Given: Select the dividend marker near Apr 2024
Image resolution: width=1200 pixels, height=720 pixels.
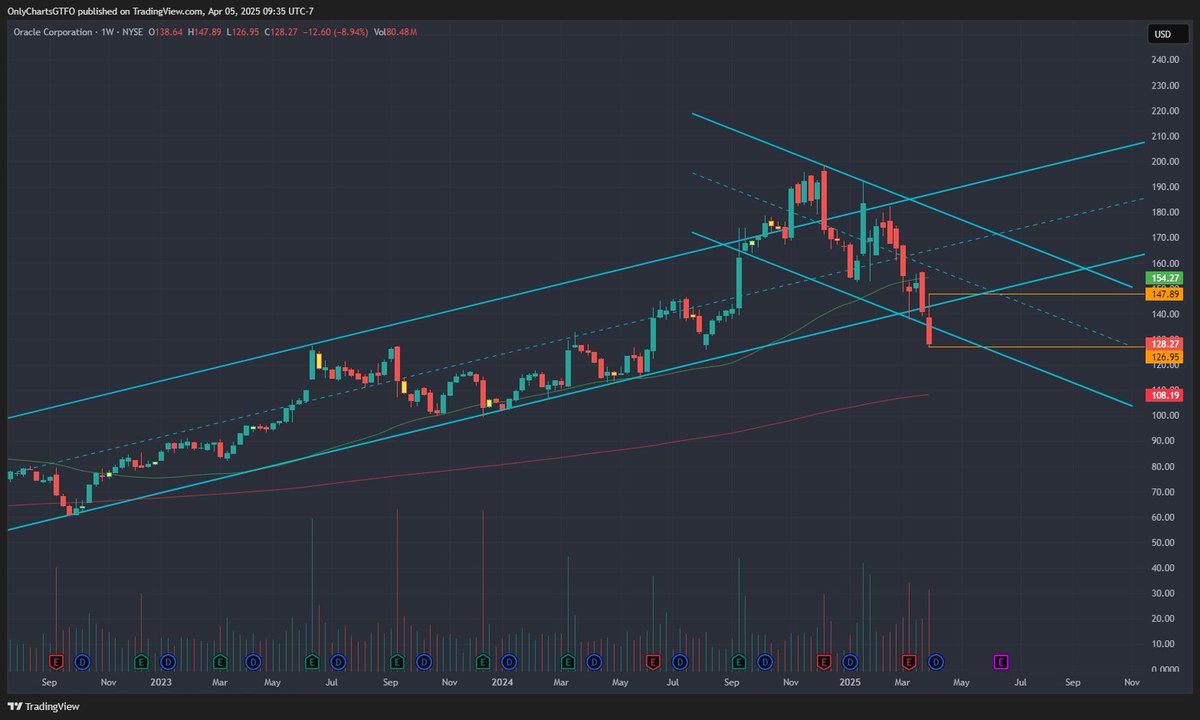Looking at the screenshot, I should pos(594,661).
